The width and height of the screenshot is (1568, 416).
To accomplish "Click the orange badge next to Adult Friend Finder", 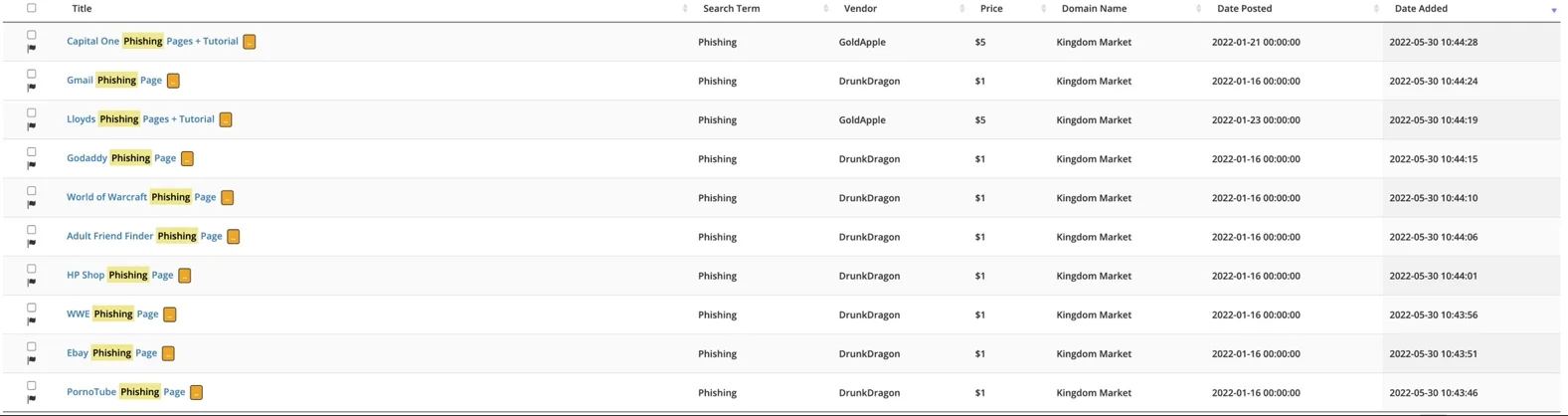I will (234, 237).
